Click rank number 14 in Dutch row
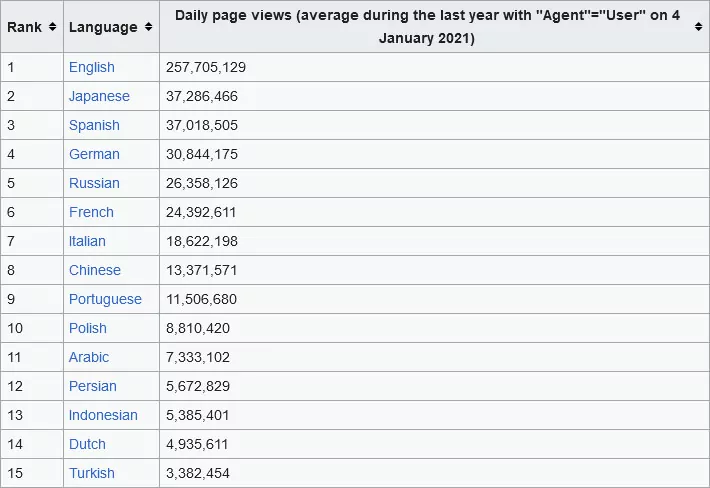This screenshot has height=488, width=710. click(x=15, y=444)
